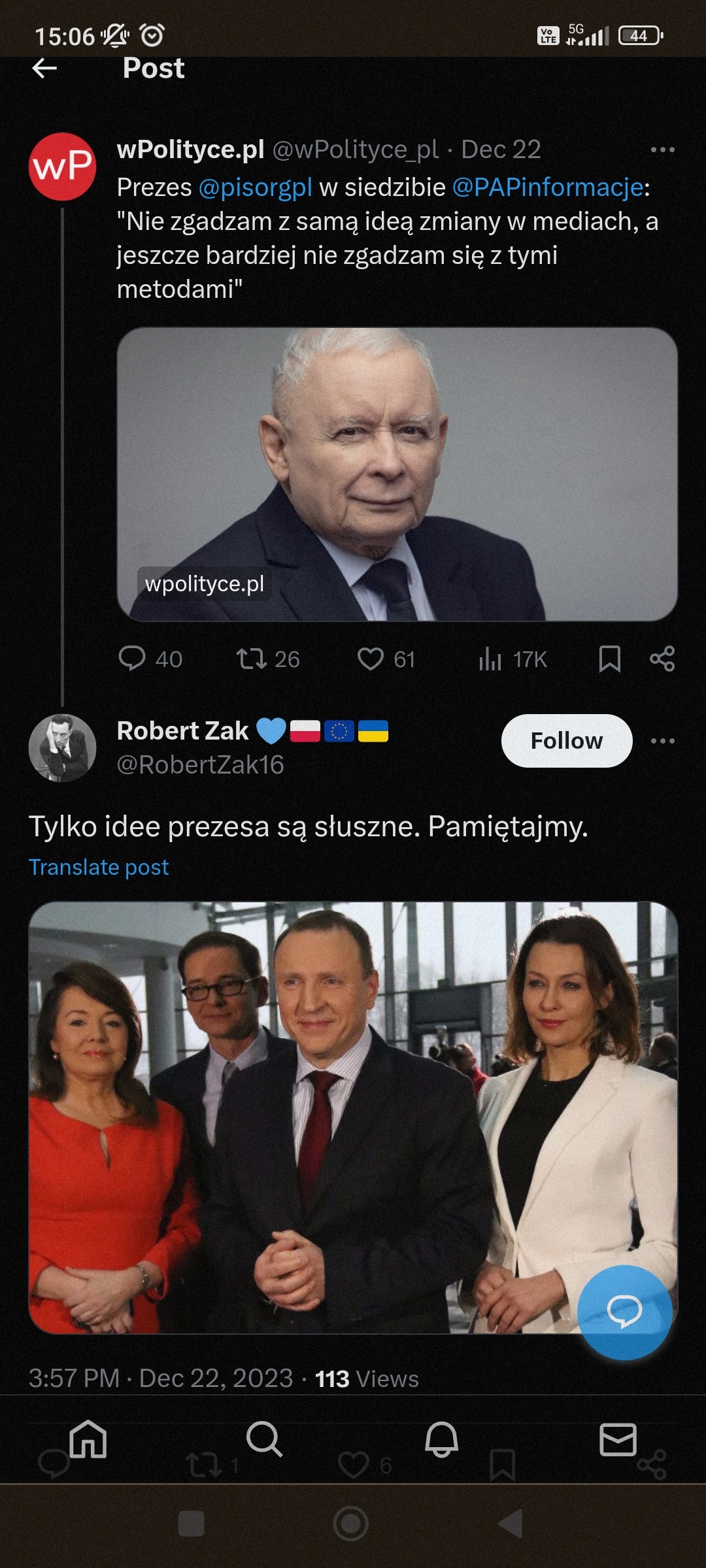Tap the floating reply compose button
The height and width of the screenshot is (1568, 706).
[x=625, y=1313]
